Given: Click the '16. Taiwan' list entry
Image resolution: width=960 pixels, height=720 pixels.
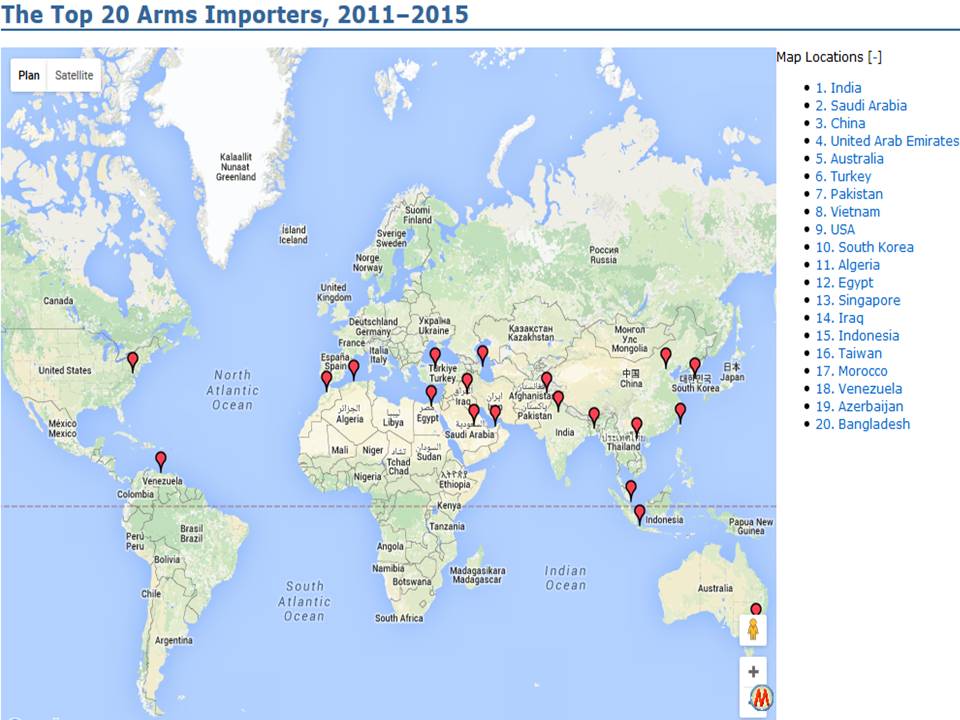Looking at the screenshot, I should 849,354.
